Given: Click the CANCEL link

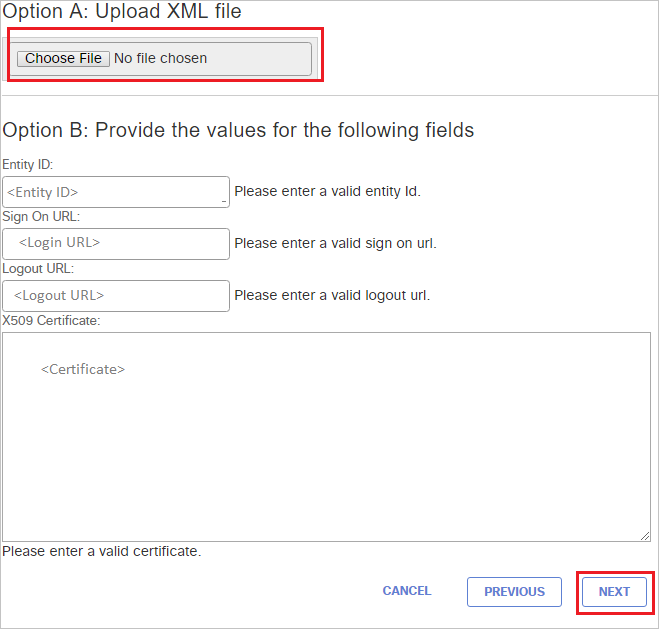Looking at the screenshot, I should click(407, 591).
